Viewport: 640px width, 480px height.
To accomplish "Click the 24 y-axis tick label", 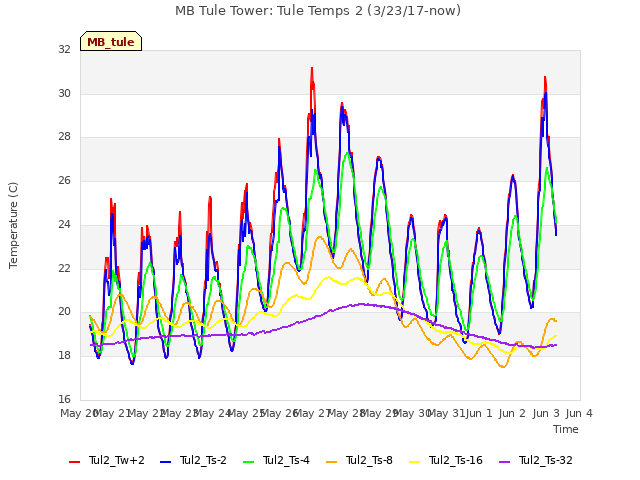I will click(x=64, y=224).
